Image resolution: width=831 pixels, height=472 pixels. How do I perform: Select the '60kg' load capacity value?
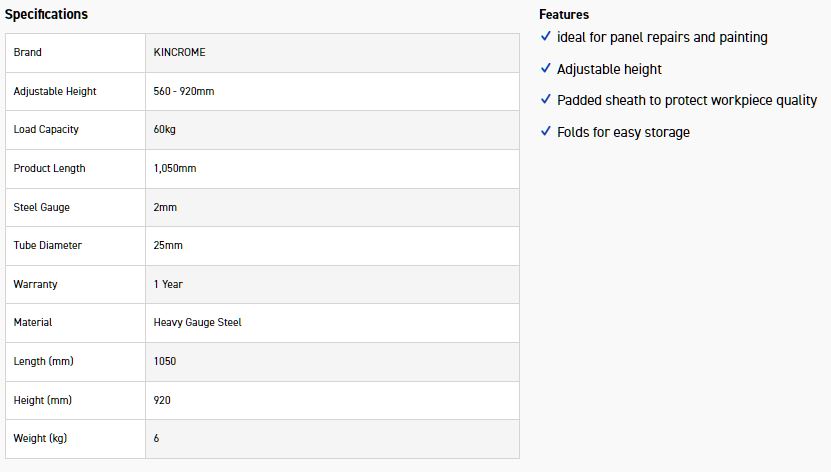point(165,129)
